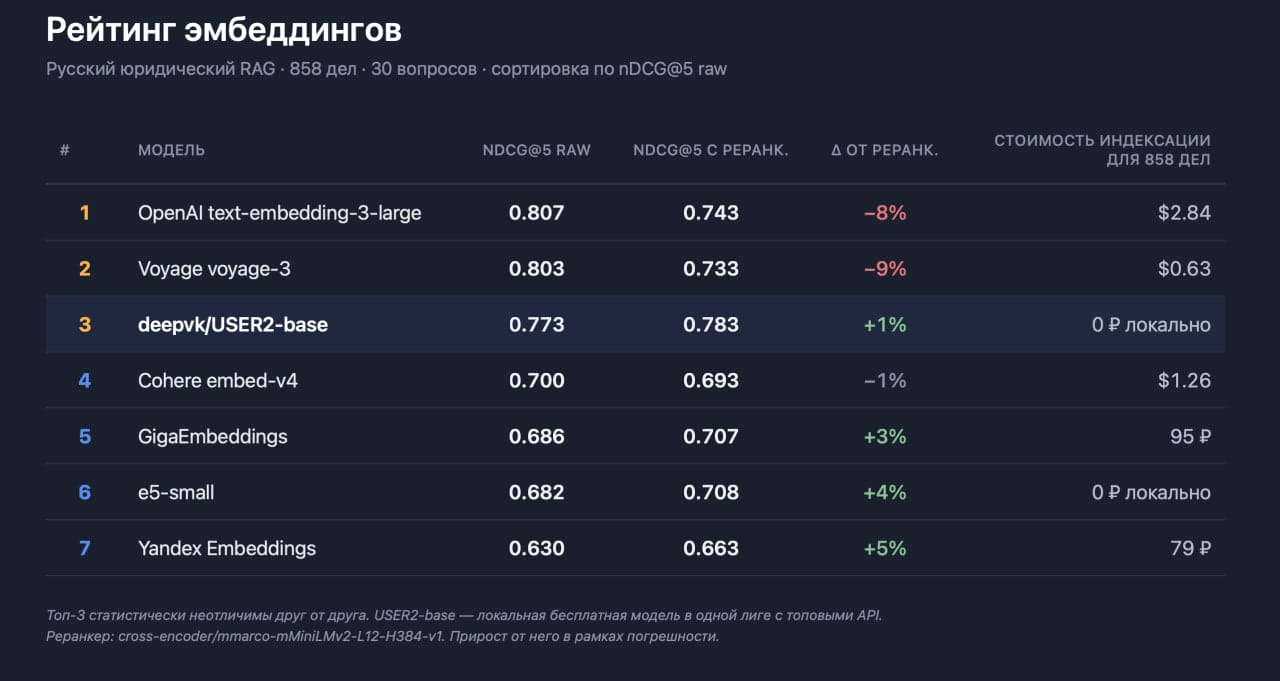Click '0 ₽ локально' in USER2-base row
1280x681 pixels.
(x=1151, y=325)
